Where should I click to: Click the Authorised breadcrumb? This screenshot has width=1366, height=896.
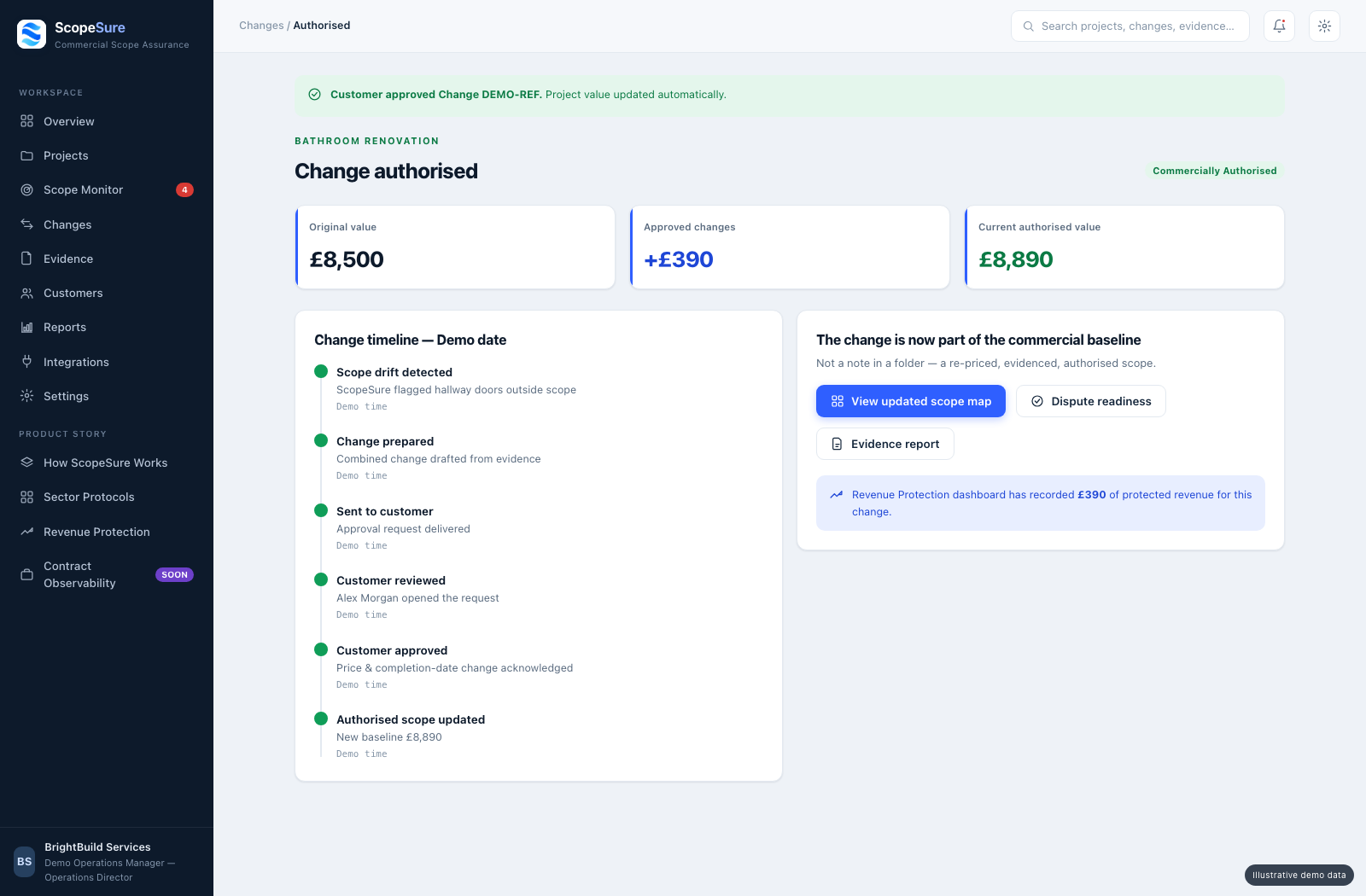(322, 26)
